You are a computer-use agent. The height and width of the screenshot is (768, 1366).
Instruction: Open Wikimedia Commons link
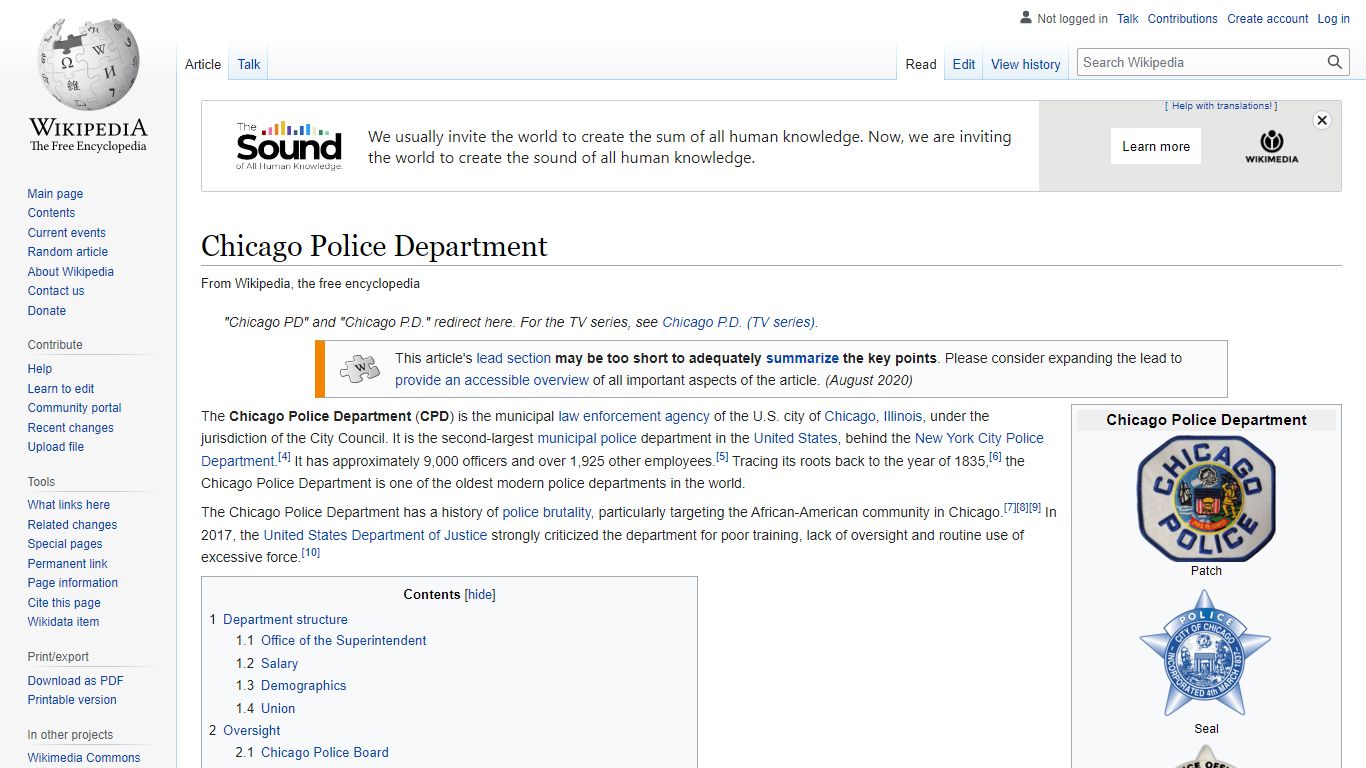84,758
